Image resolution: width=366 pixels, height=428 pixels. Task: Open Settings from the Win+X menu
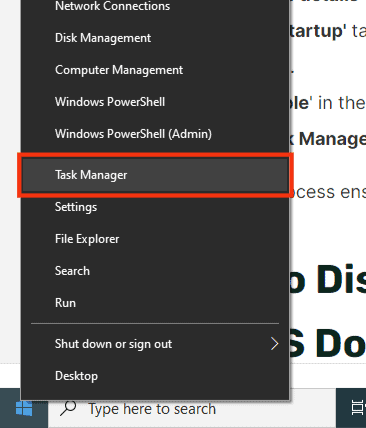coord(155,207)
